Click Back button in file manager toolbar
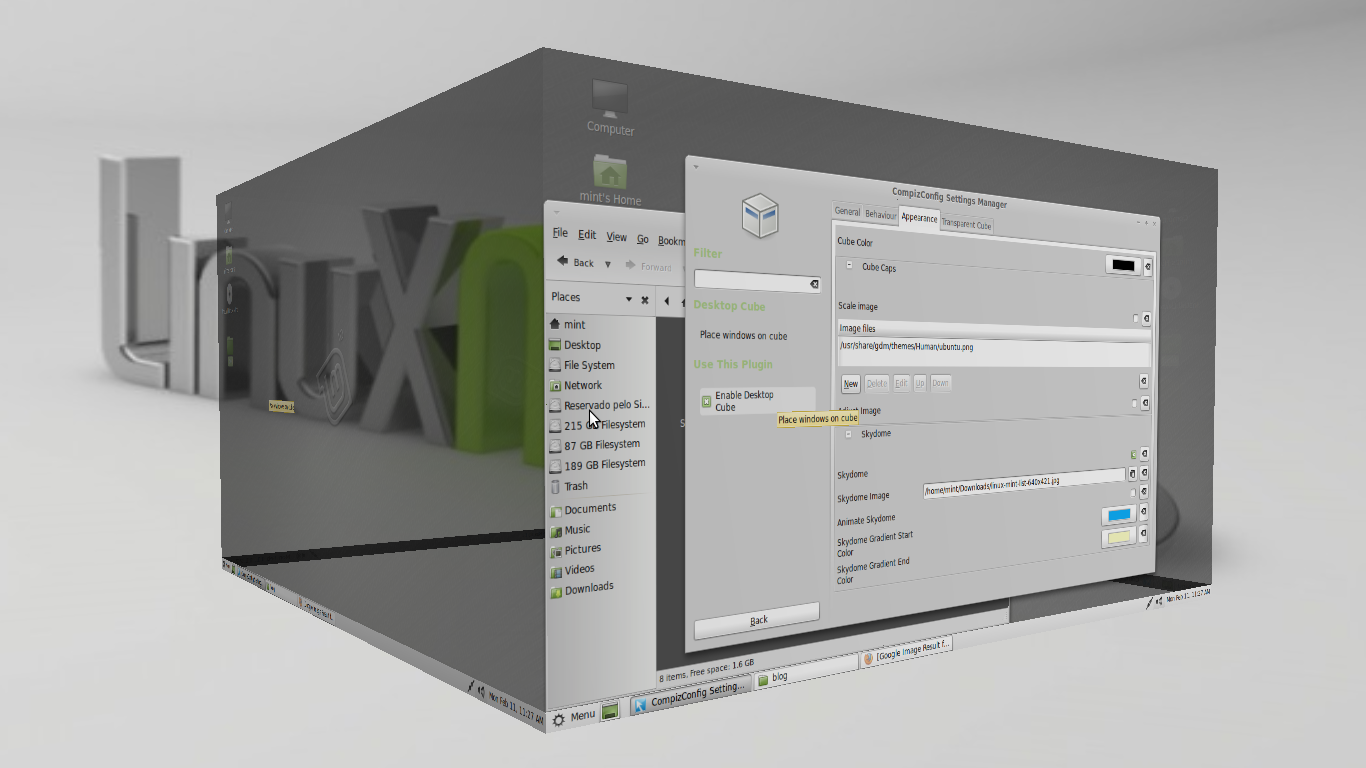This screenshot has height=768, width=1366. pyautogui.click(x=576, y=262)
